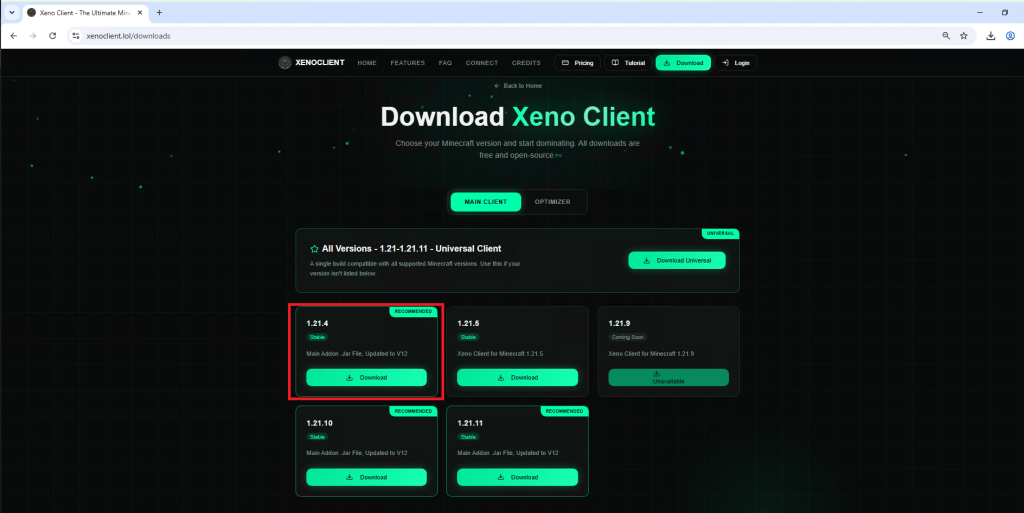Open Chrome downloads tray icon
The height and width of the screenshot is (513, 1024).
pos(991,36)
